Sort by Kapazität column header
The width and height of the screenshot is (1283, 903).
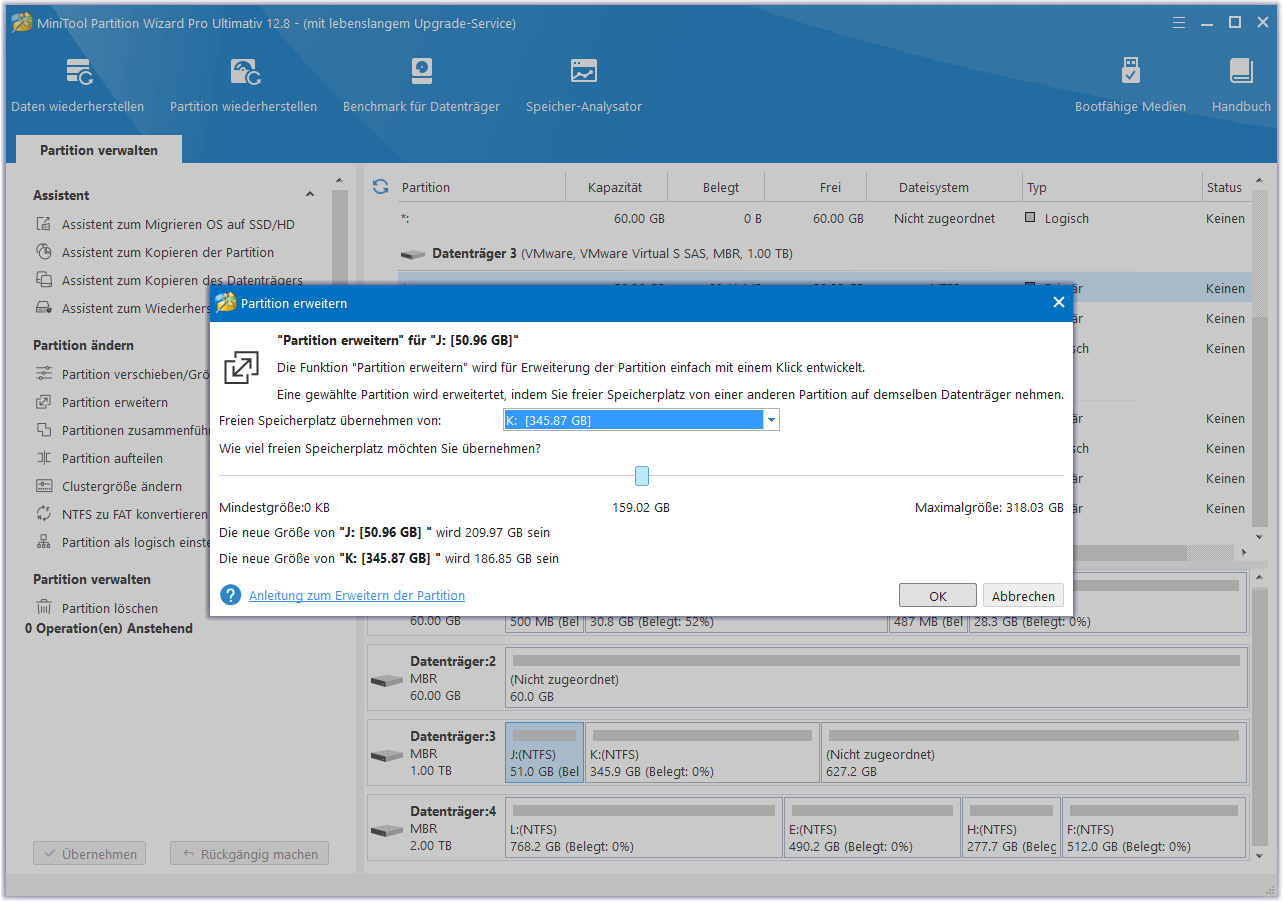[x=614, y=187]
